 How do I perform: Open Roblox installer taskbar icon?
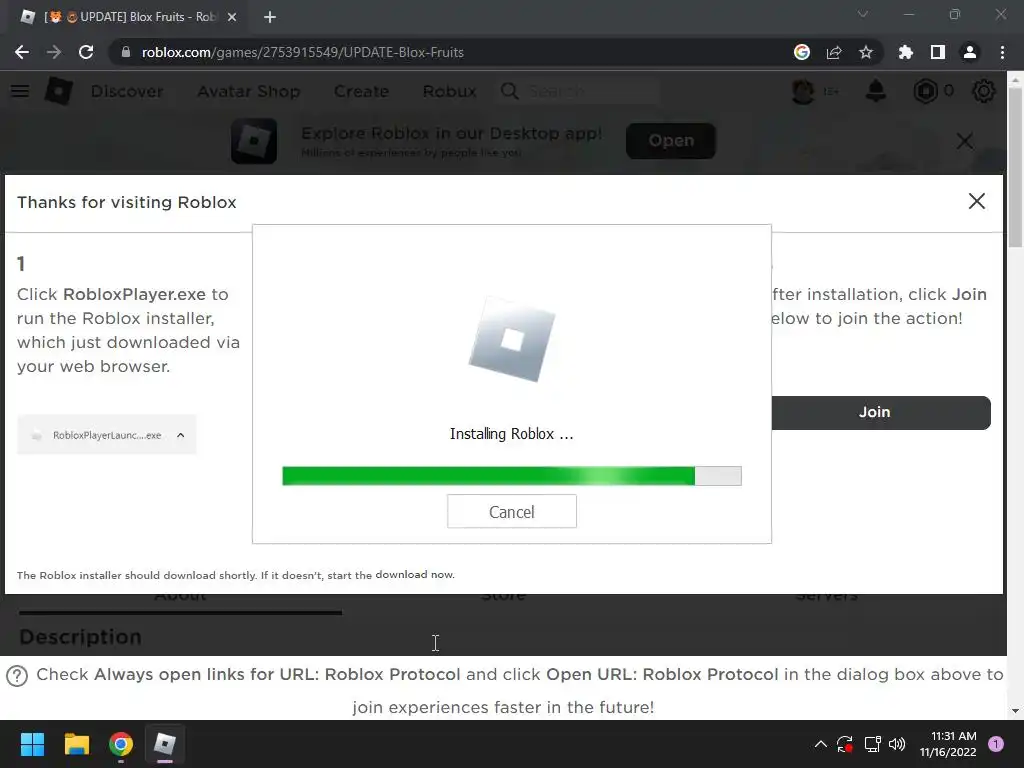[x=165, y=744]
